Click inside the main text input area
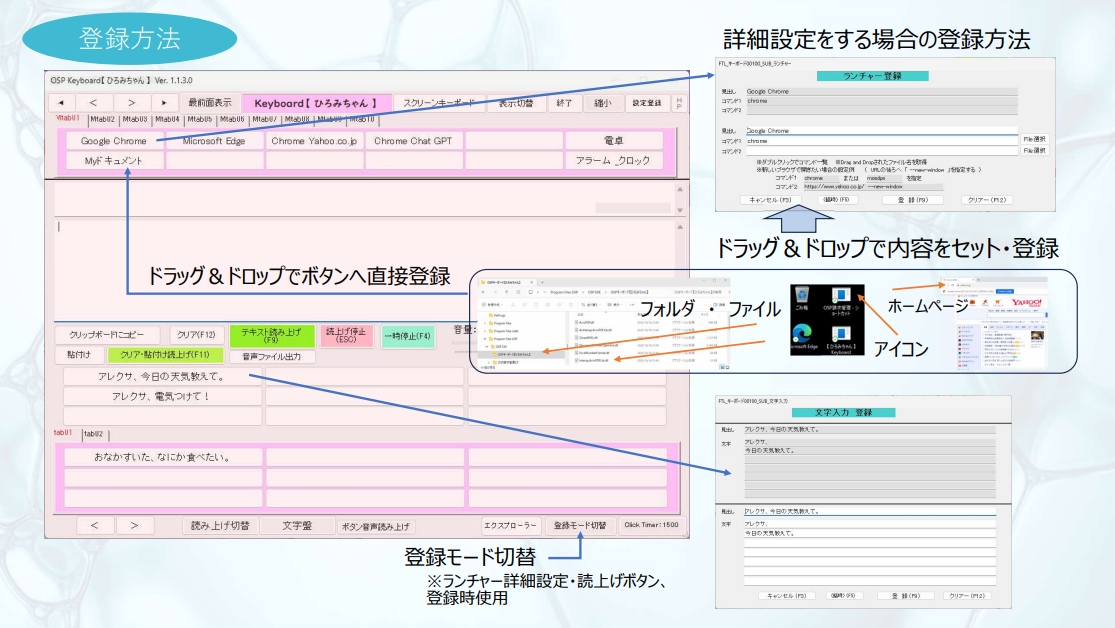Viewport: 1115px width, 628px height. tap(364, 268)
